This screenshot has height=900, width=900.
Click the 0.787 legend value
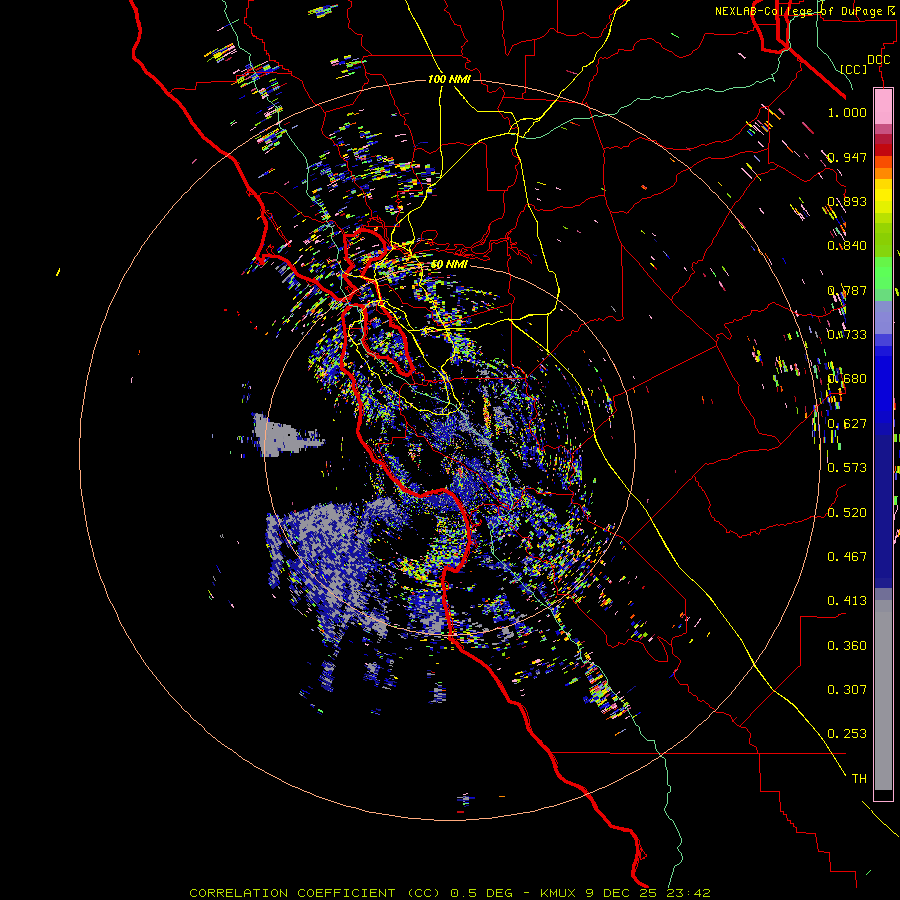coord(847,290)
